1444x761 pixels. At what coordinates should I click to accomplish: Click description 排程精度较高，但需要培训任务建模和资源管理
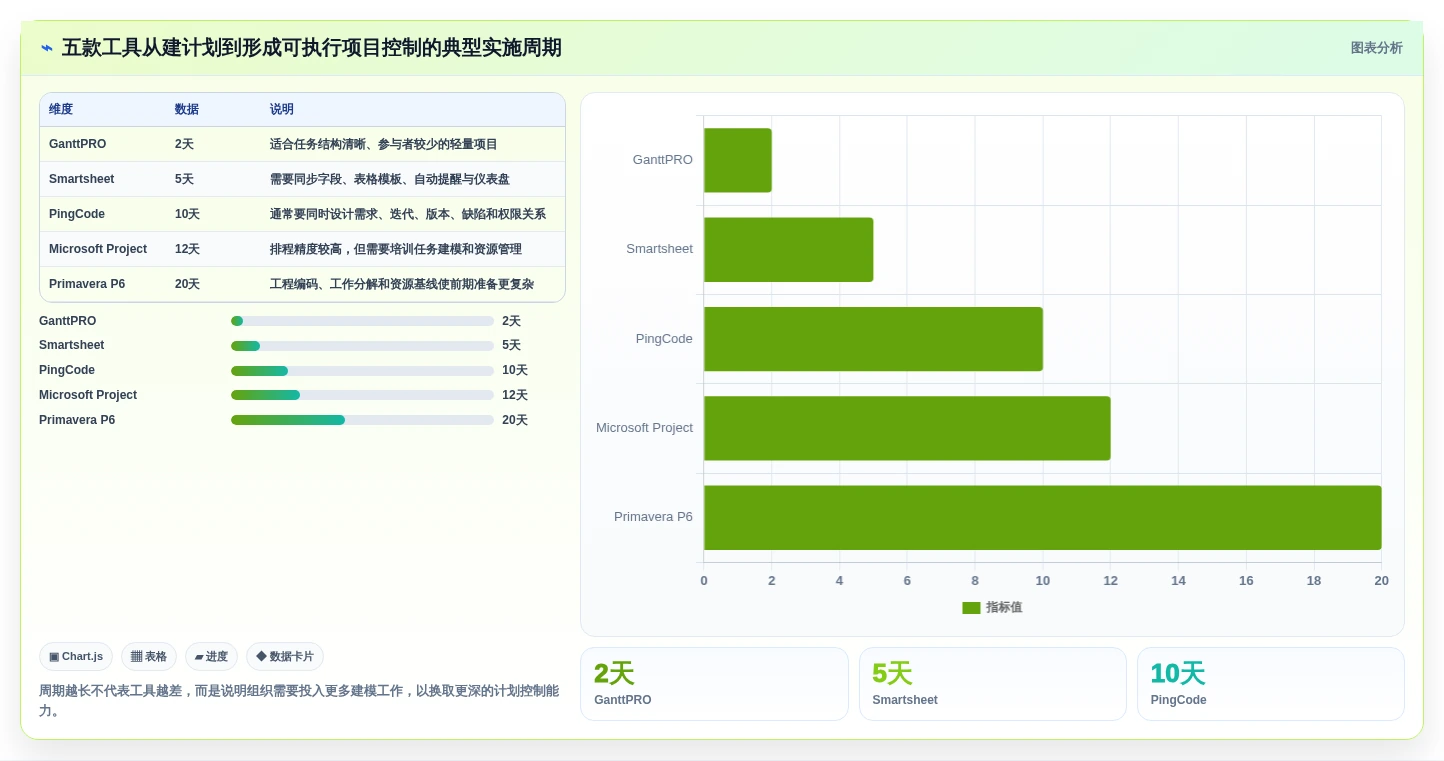pyautogui.click(x=395, y=249)
